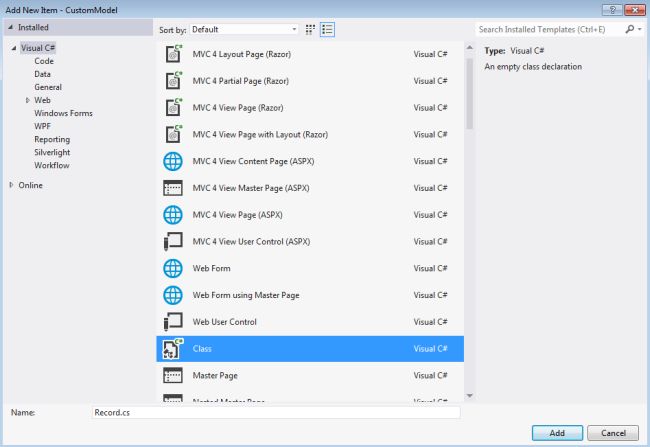Select the Data category

point(42,74)
